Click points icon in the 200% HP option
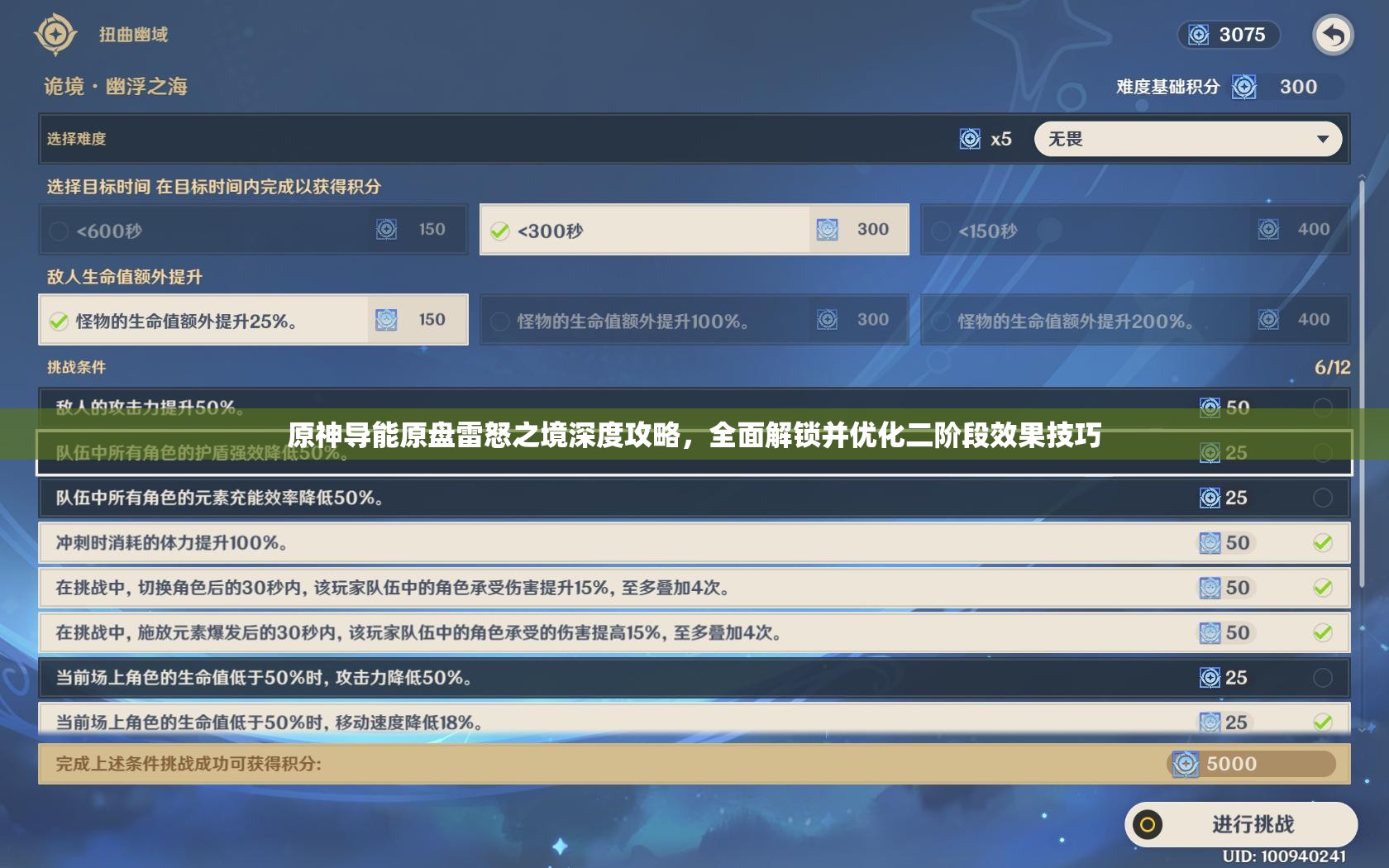This screenshot has height=868, width=1389. click(1268, 319)
